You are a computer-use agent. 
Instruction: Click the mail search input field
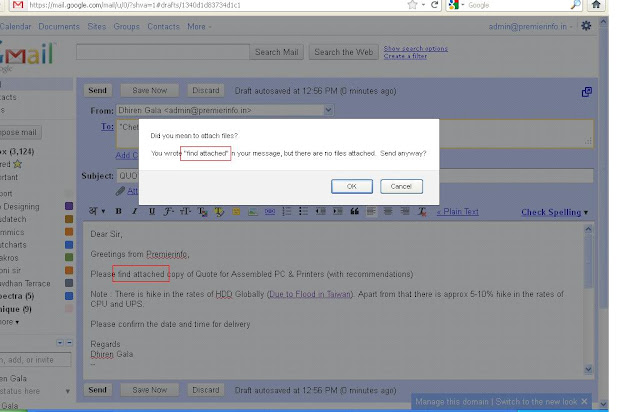(x=163, y=52)
